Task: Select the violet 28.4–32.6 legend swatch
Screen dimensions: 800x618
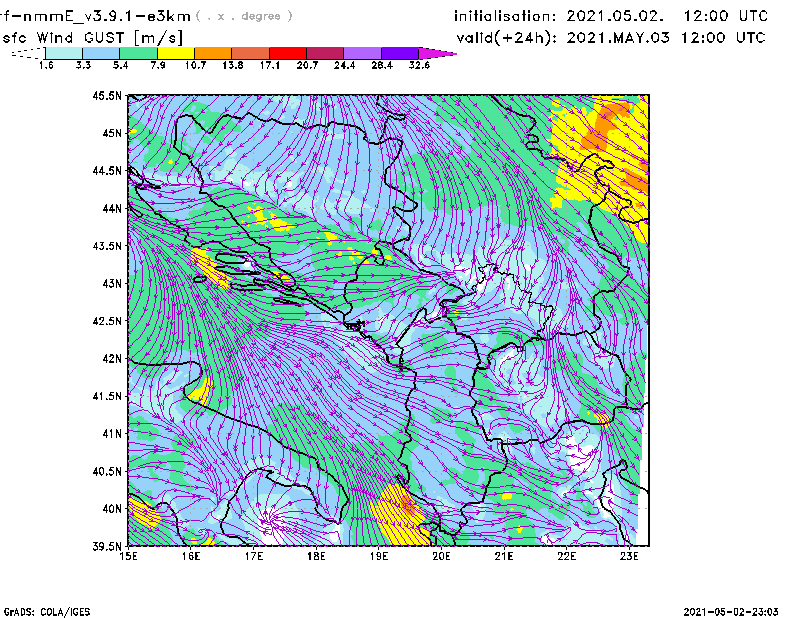Action: 399,53
